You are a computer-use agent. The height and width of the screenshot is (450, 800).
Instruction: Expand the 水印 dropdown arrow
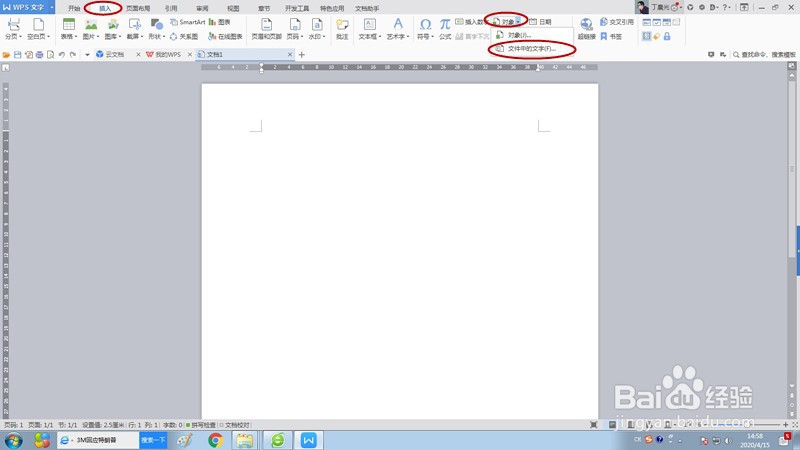pyautogui.click(x=323, y=37)
